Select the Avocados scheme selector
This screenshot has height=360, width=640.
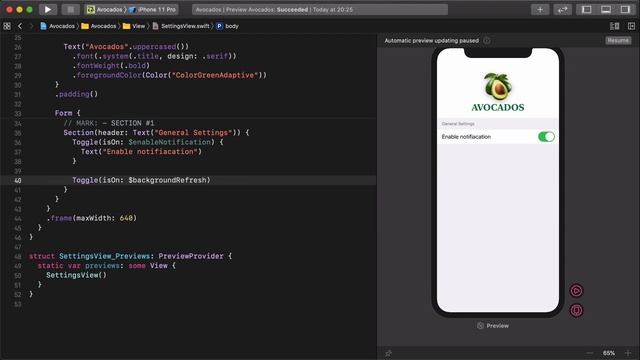105,9
